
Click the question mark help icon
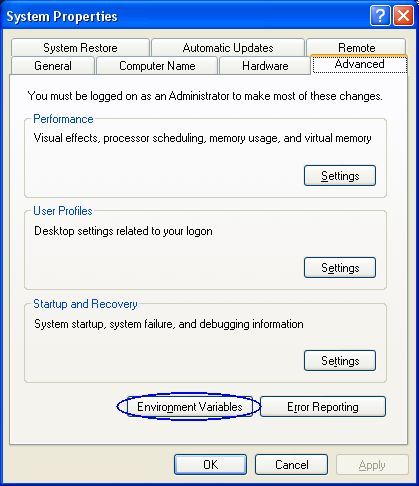[380, 16]
